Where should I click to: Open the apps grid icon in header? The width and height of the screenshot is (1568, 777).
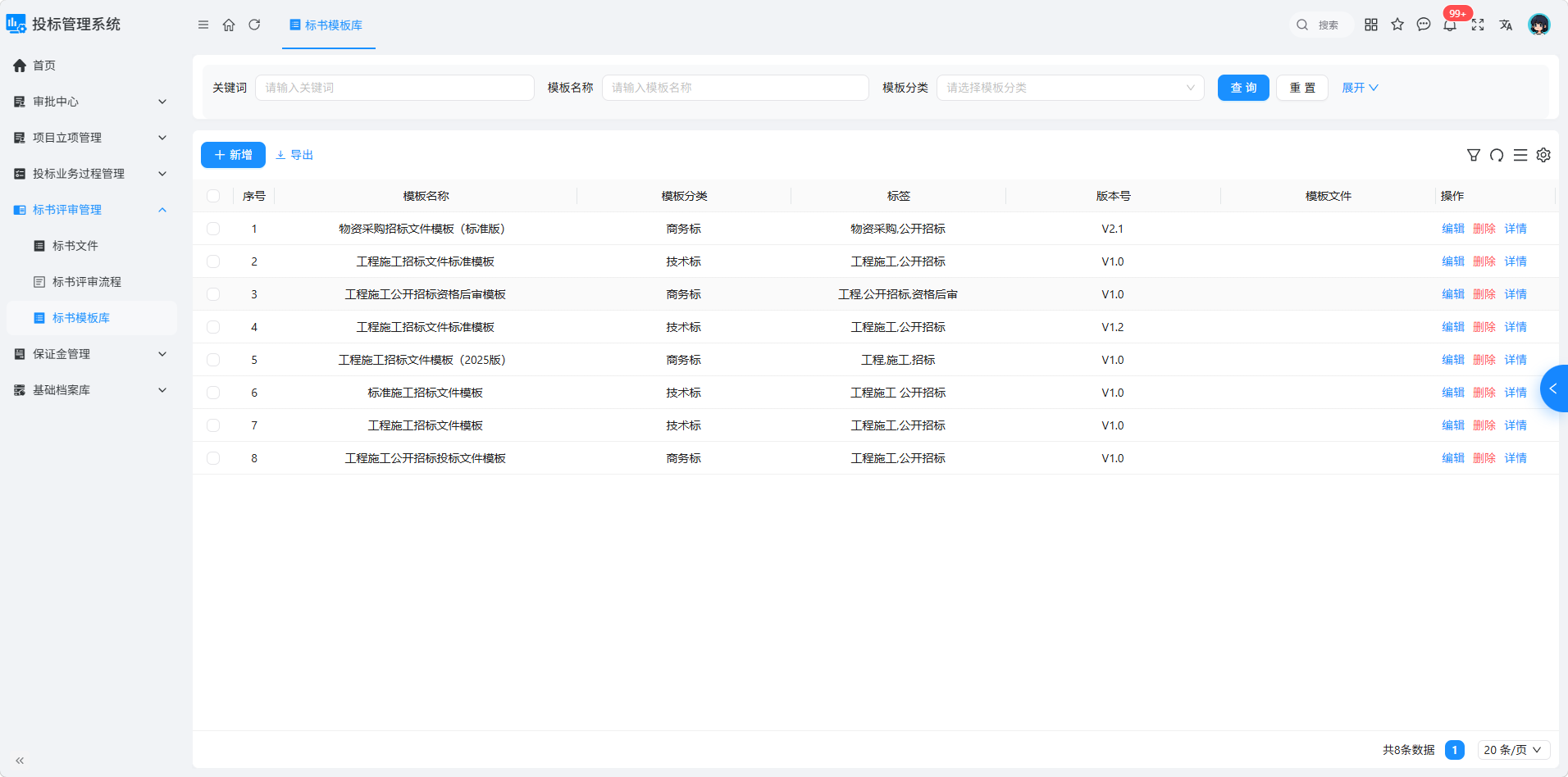point(1371,25)
